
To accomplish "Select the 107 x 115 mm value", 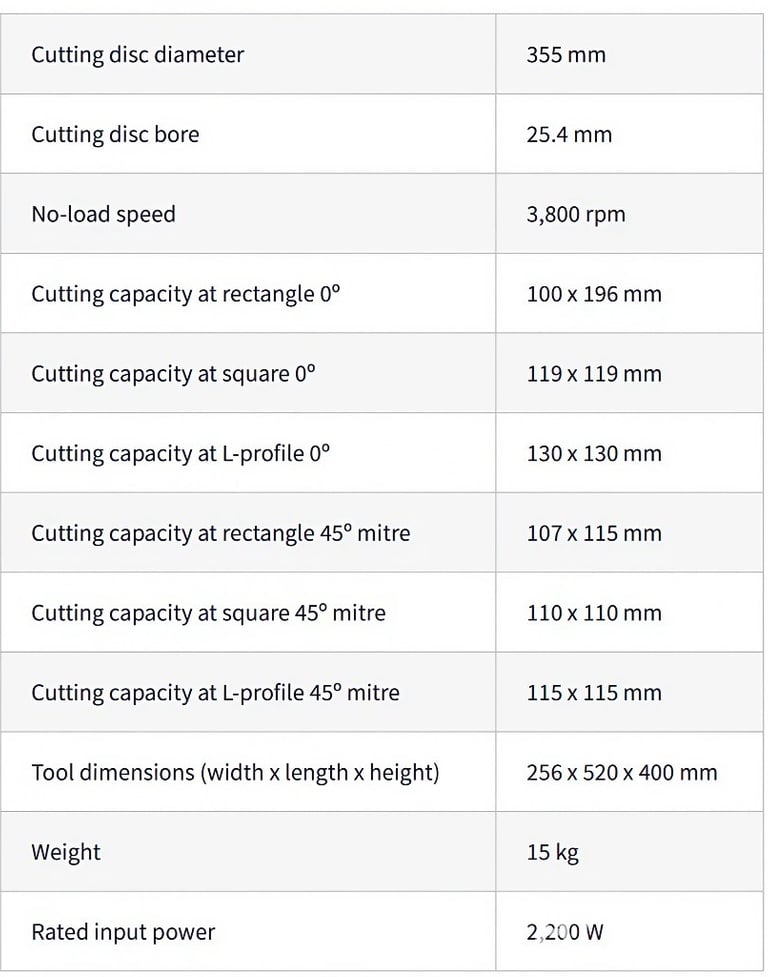I will 594,533.
